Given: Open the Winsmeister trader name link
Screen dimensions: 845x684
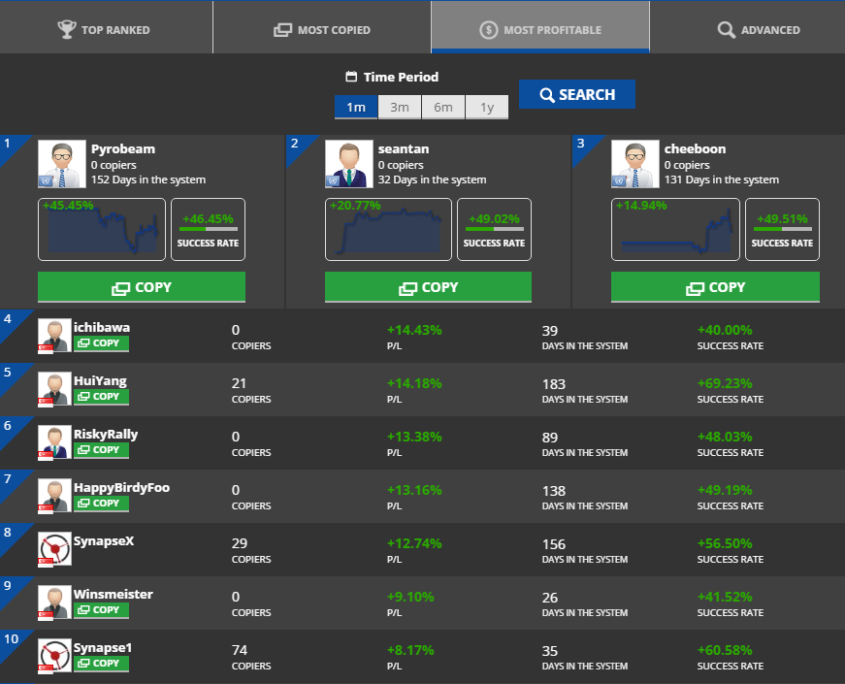Looking at the screenshot, I should (113, 594).
